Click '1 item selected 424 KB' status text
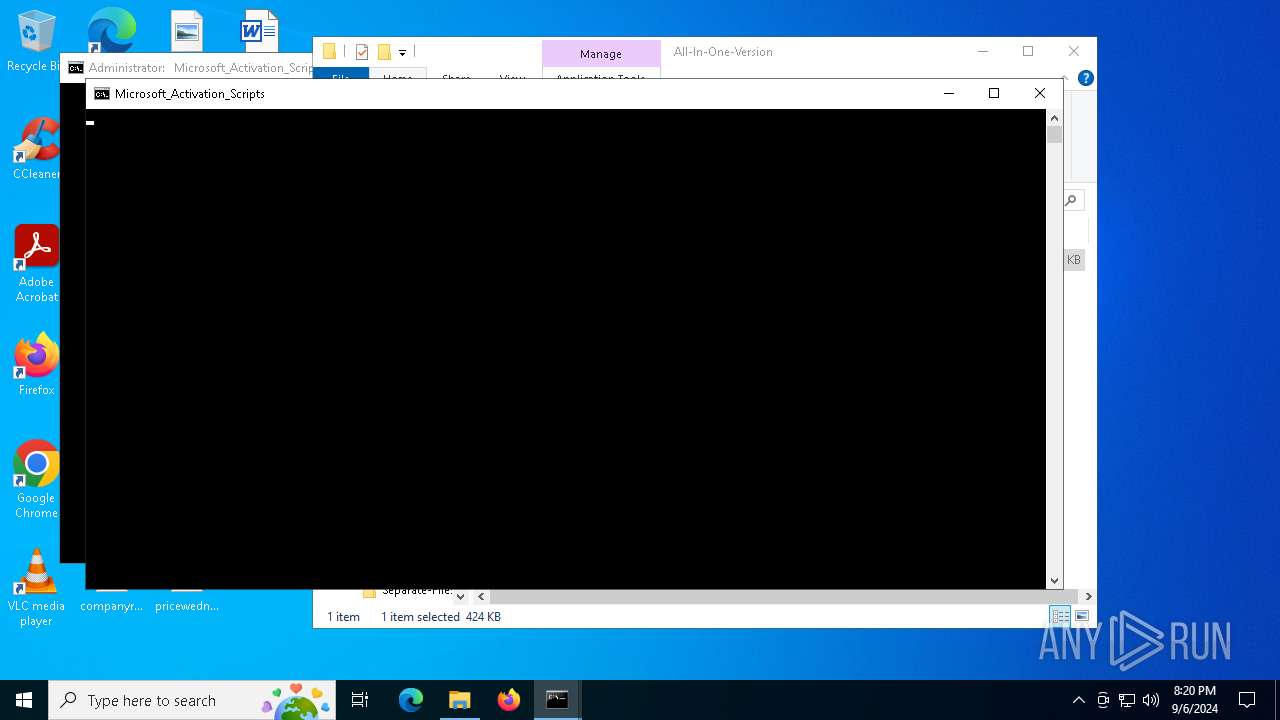This screenshot has width=1280, height=720. 441,617
